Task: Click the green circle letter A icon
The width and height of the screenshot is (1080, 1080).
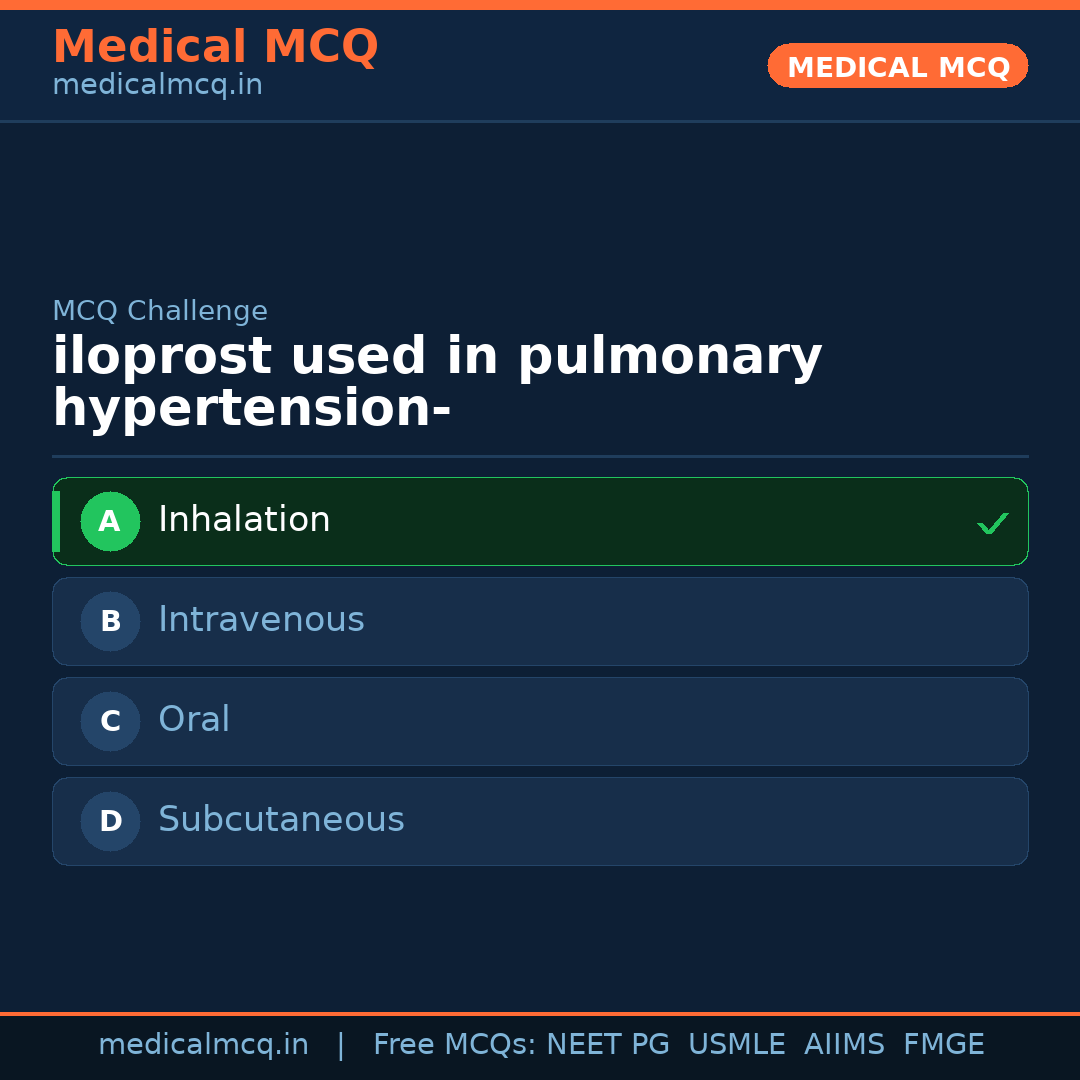Action: (x=110, y=521)
